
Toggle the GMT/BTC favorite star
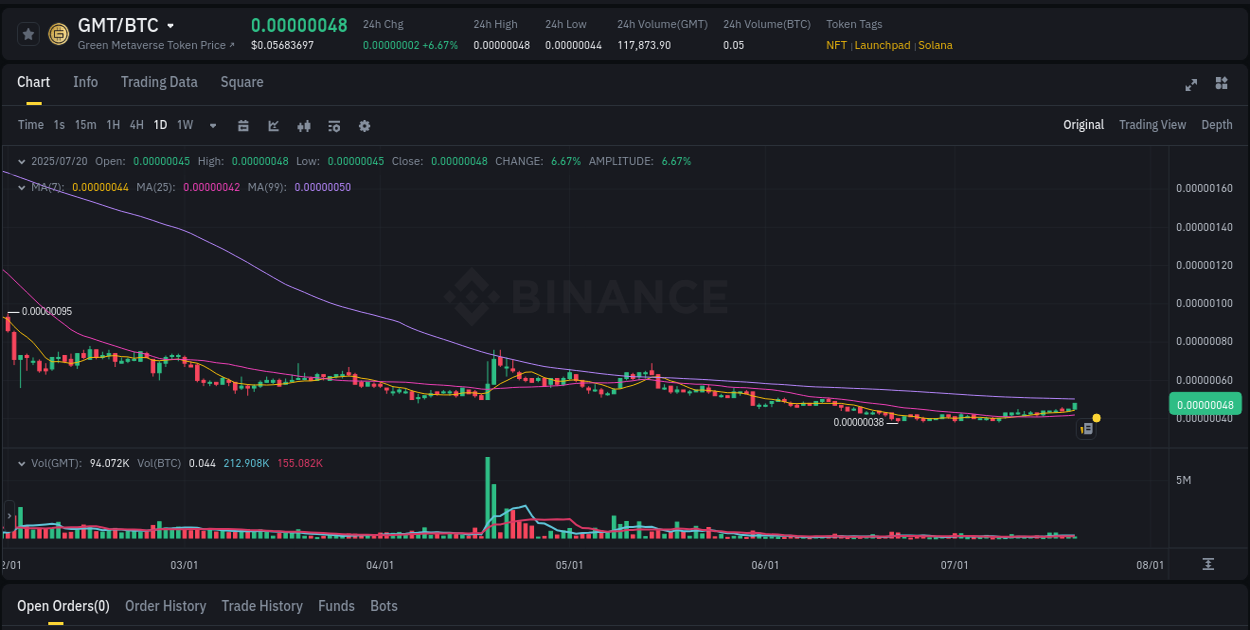(x=28, y=33)
